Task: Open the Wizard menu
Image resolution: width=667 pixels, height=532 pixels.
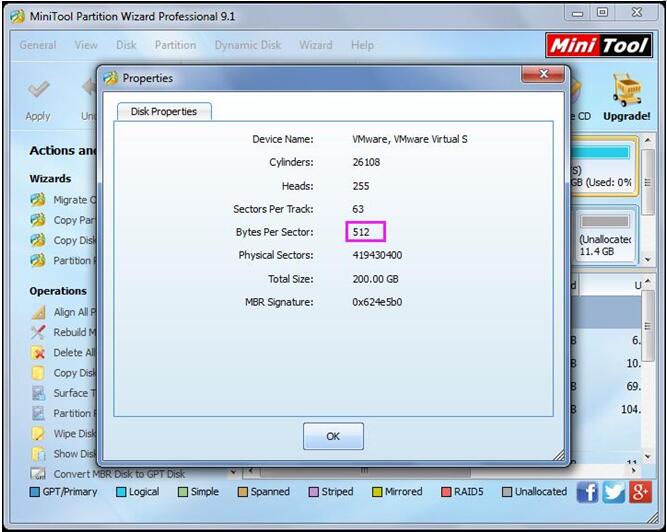Action: coord(316,45)
